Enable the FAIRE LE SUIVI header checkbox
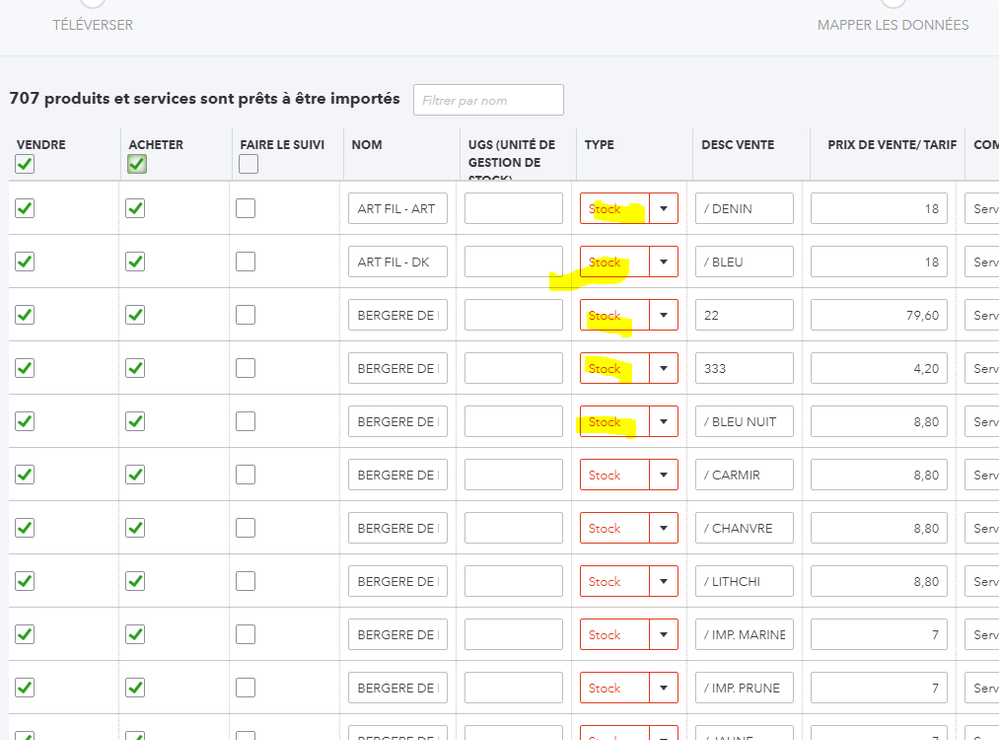Screen dimensions: 999x740 coord(248,164)
